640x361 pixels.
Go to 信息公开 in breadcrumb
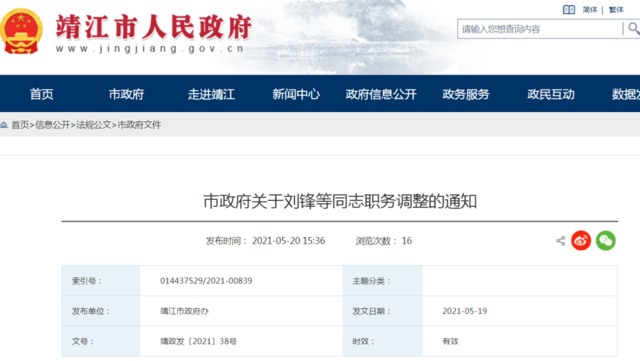53,125
